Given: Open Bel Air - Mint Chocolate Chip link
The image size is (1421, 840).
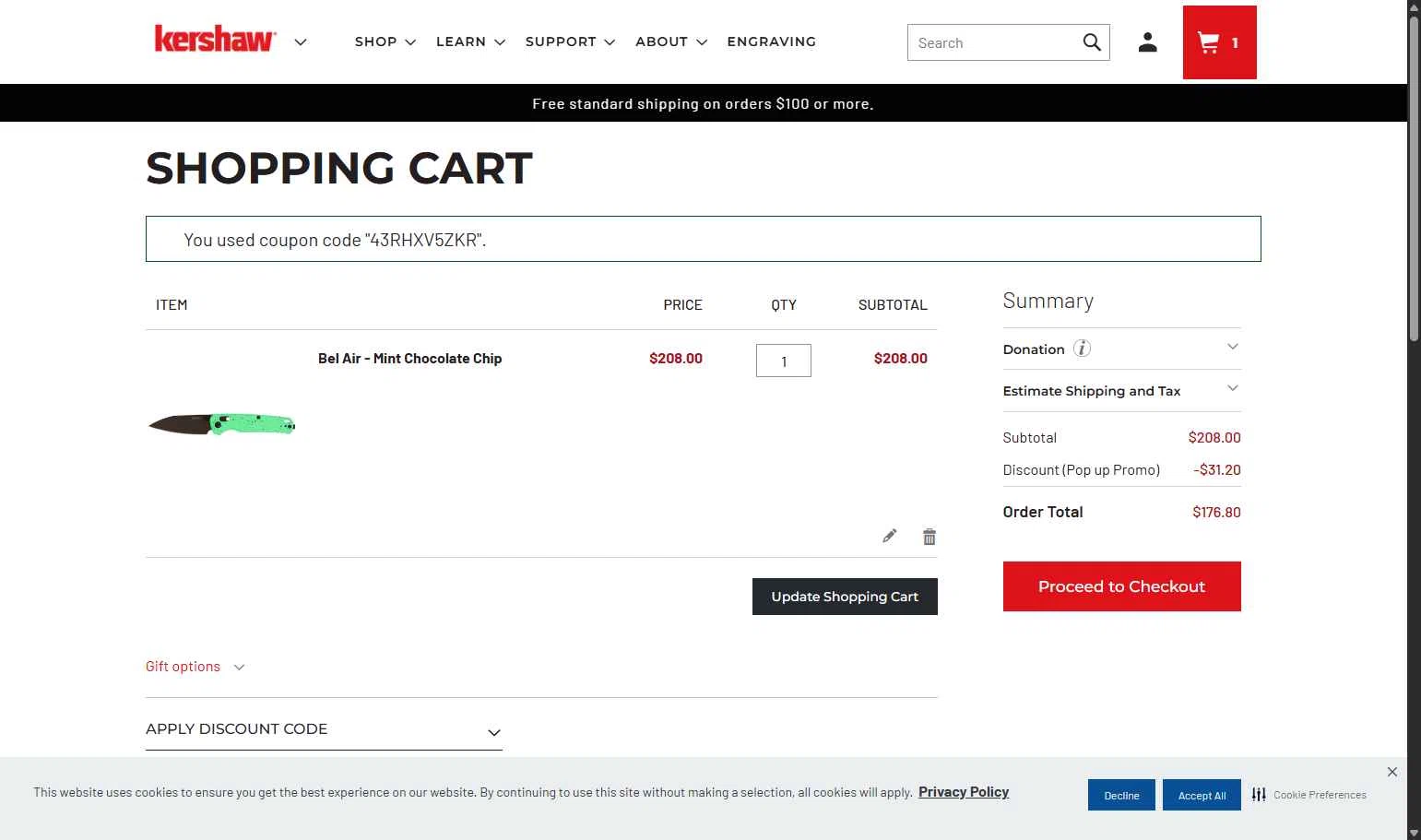Looking at the screenshot, I should coord(409,359).
